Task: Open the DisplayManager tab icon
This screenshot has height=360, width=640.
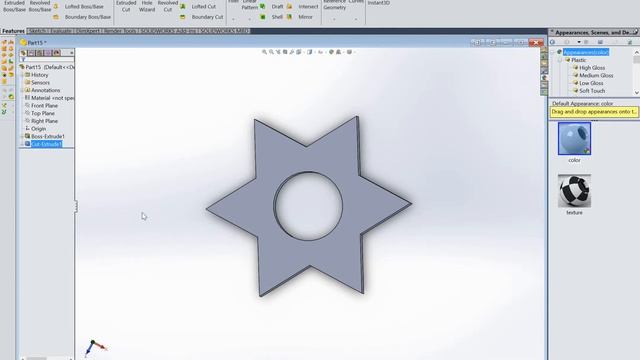Action: pos(57,53)
